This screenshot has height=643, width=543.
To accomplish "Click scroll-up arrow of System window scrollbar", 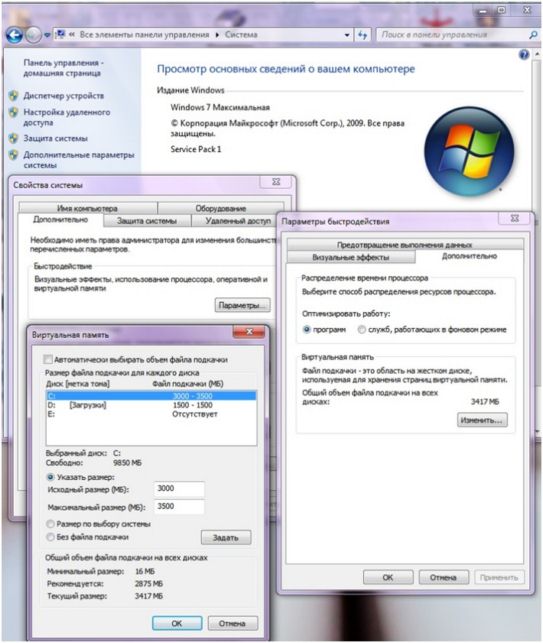I will pos(537,55).
